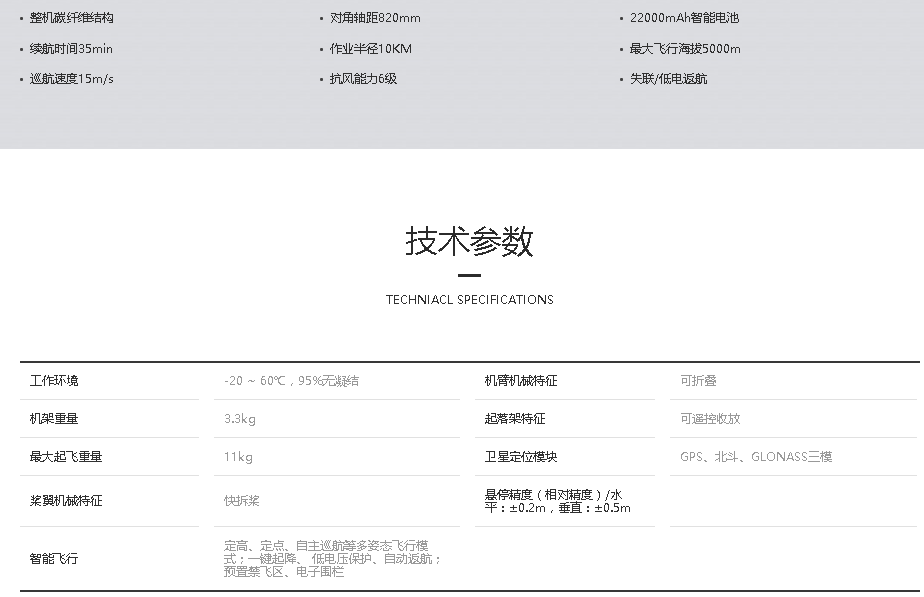
Task: Select the 3.3kg frame weight value
Action: coord(240,419)
